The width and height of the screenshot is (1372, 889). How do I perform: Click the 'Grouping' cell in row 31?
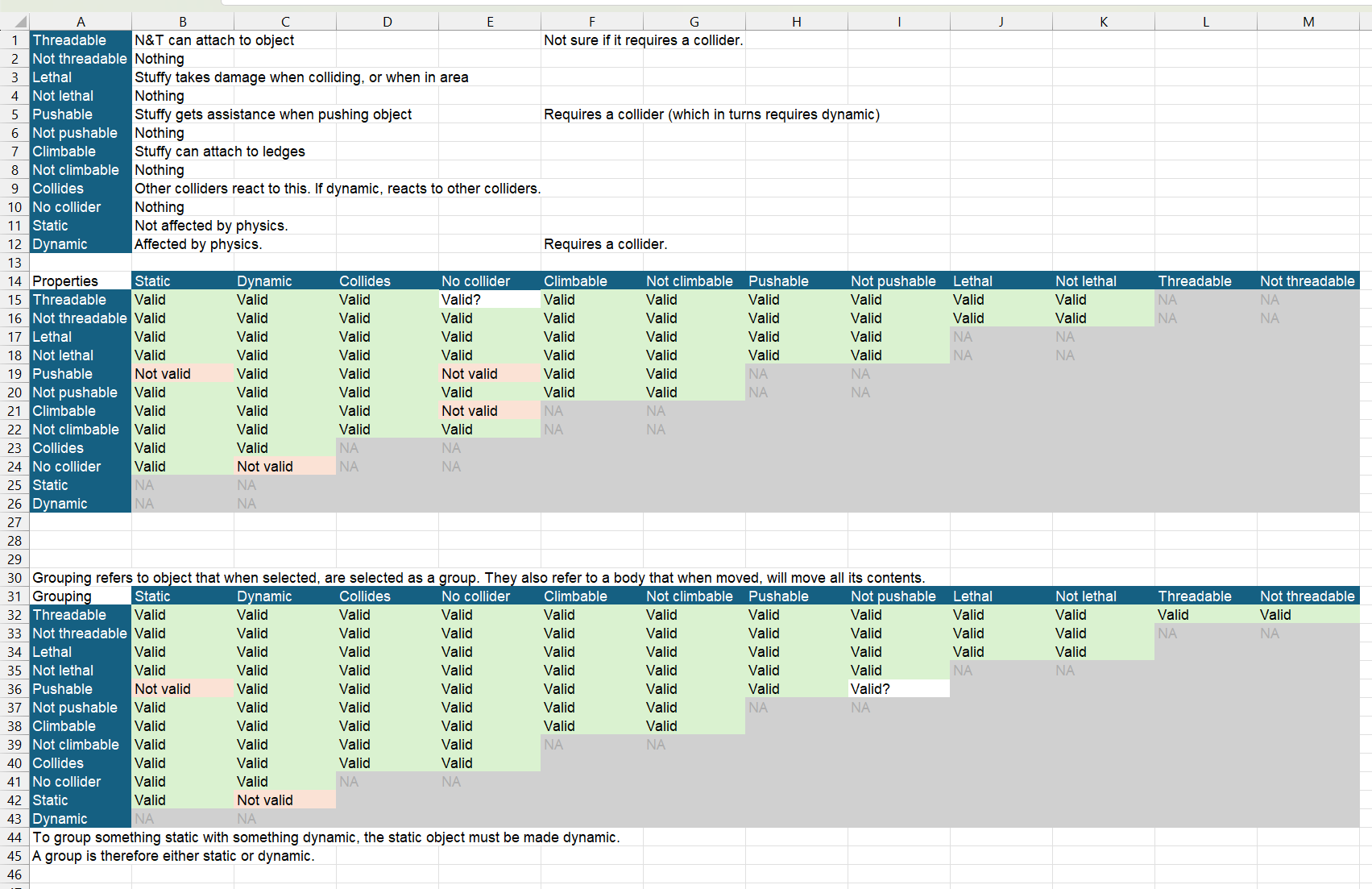tap(81, 596)
